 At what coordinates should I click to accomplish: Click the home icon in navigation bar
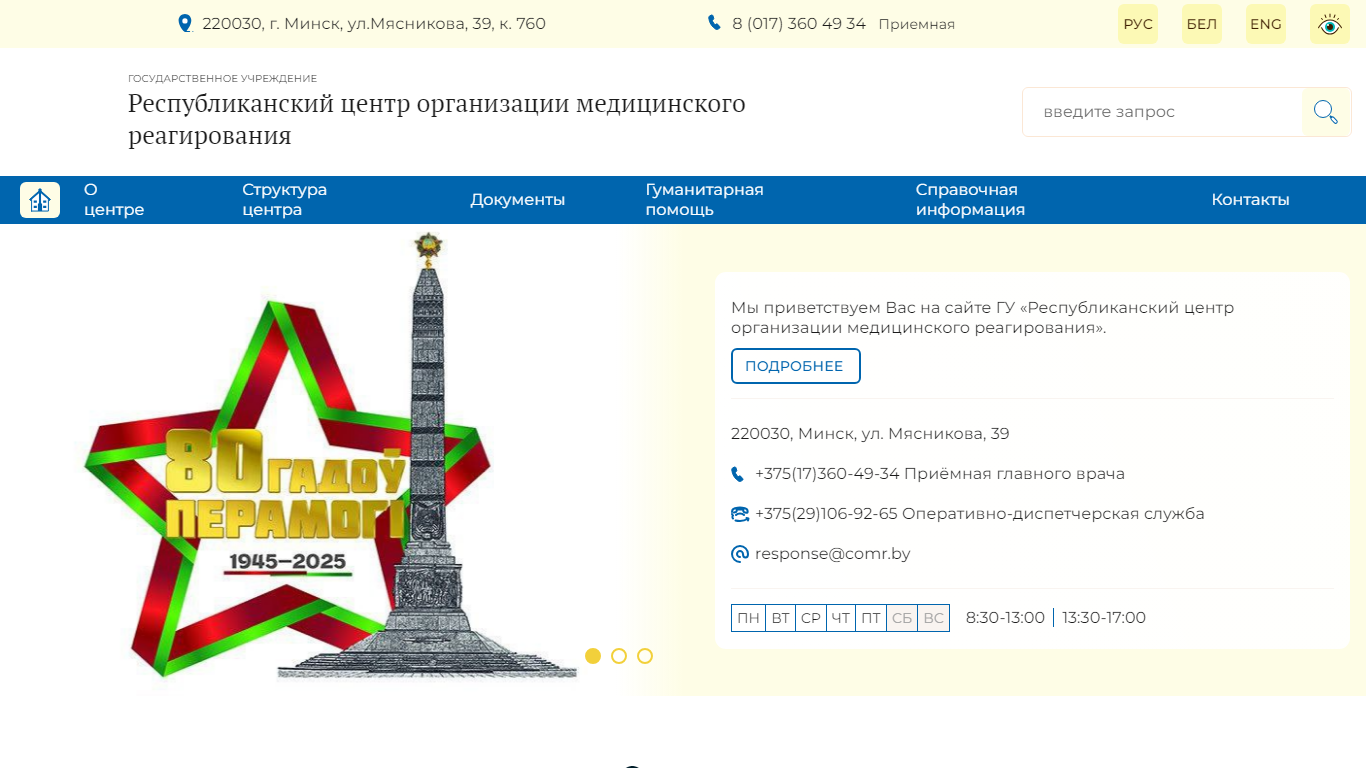tap(40, 200)
